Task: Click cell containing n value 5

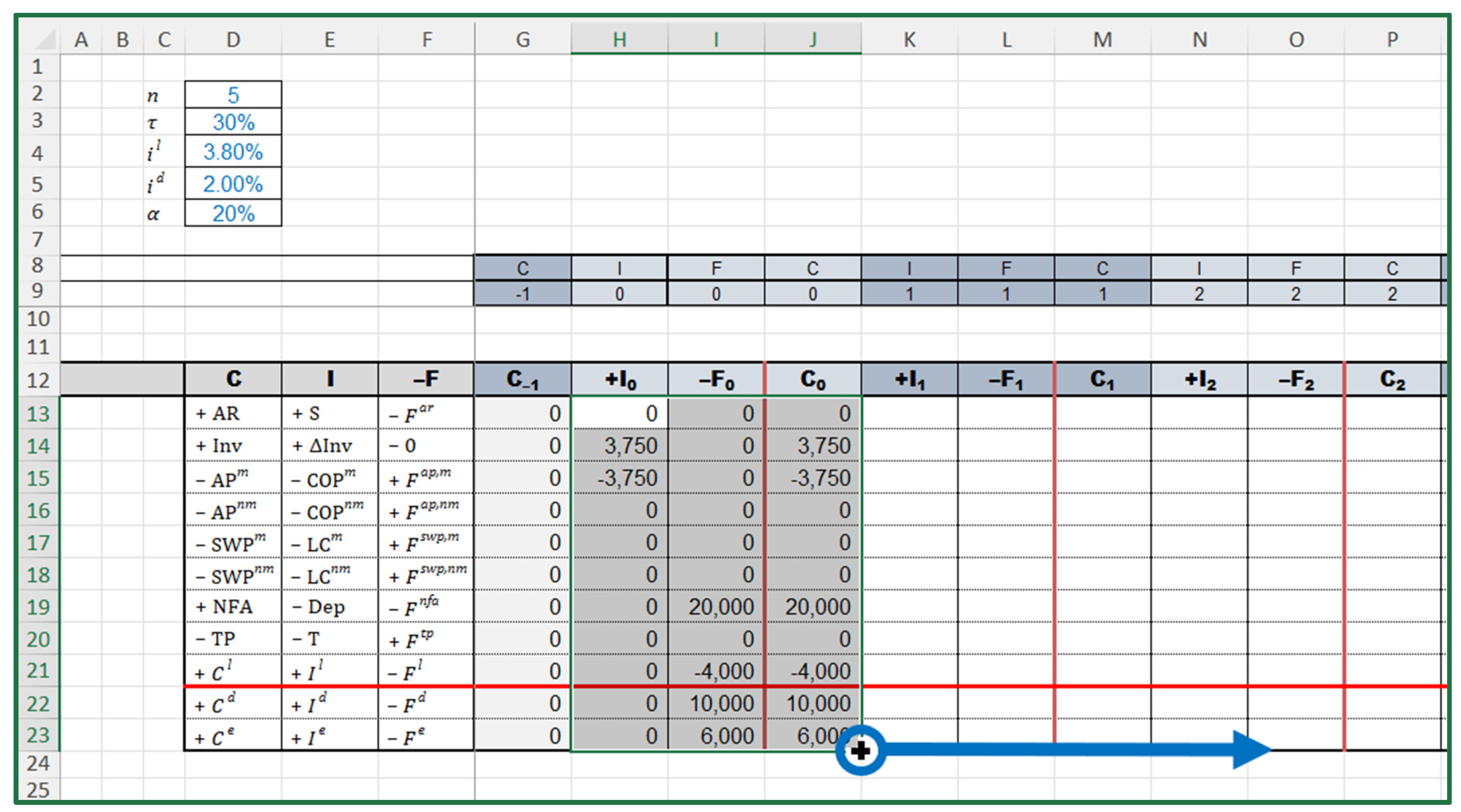Action: tap(233, 95)
